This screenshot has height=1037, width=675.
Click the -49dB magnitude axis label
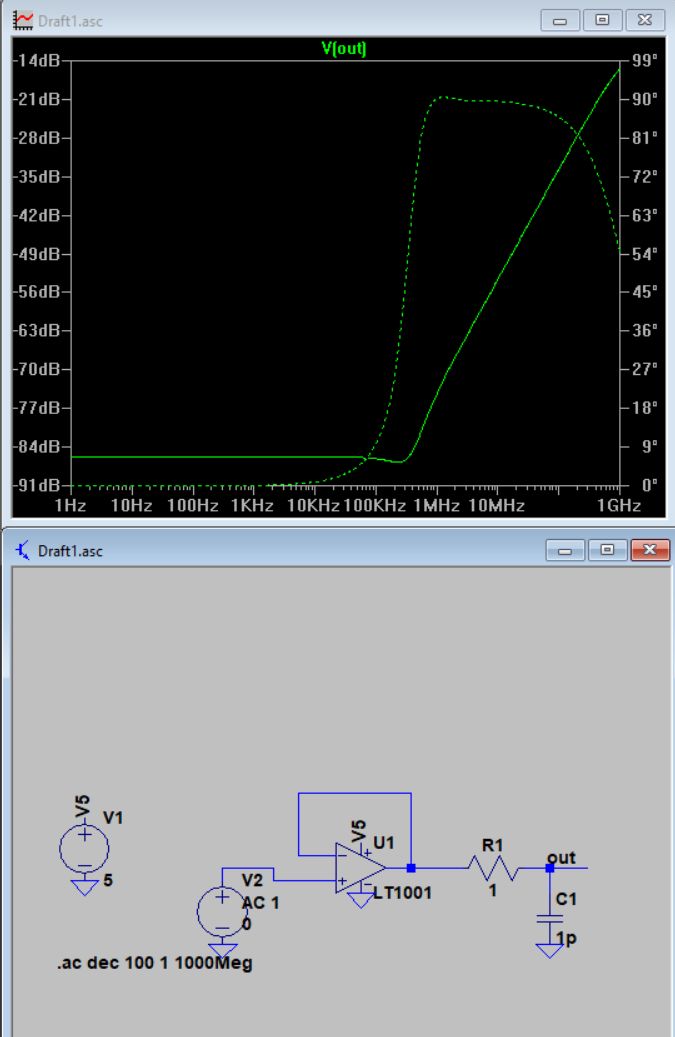(36, 254)
